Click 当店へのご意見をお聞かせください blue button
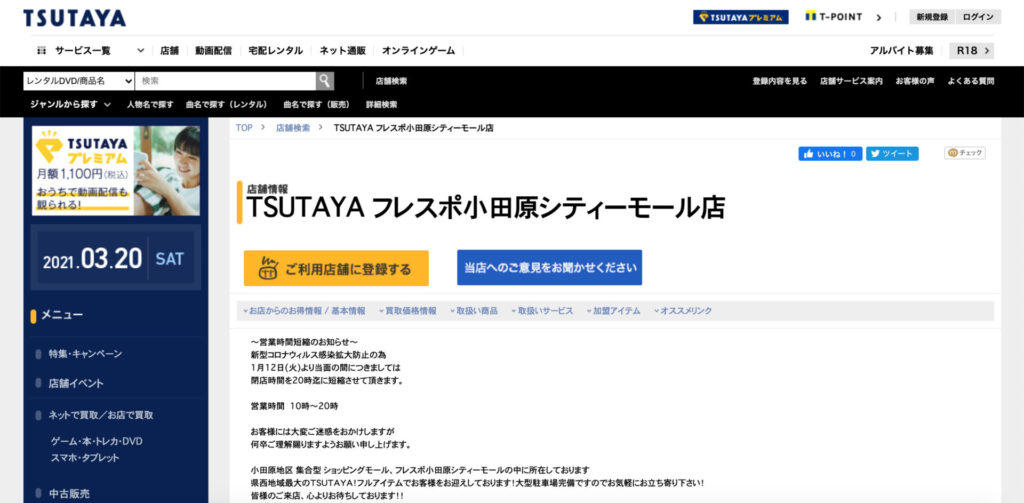Viewport: 1024px width, 503px height. [x=549, y=268]
